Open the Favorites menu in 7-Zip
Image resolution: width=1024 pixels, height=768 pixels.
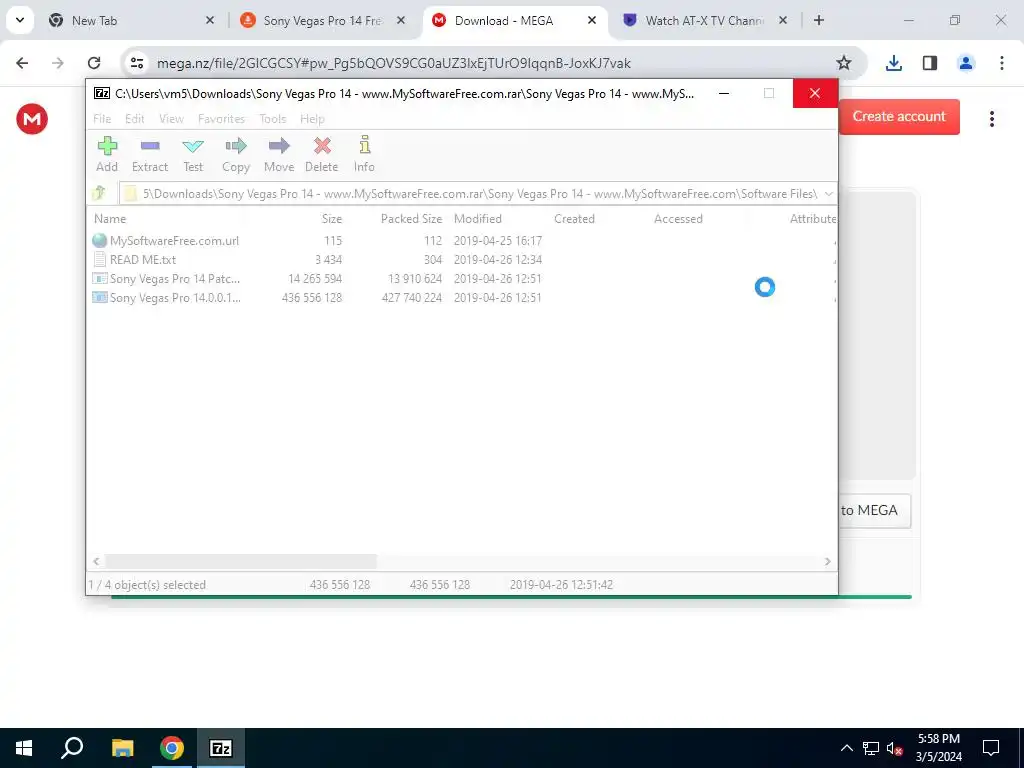pyautogui.click(x=221, y=118)
